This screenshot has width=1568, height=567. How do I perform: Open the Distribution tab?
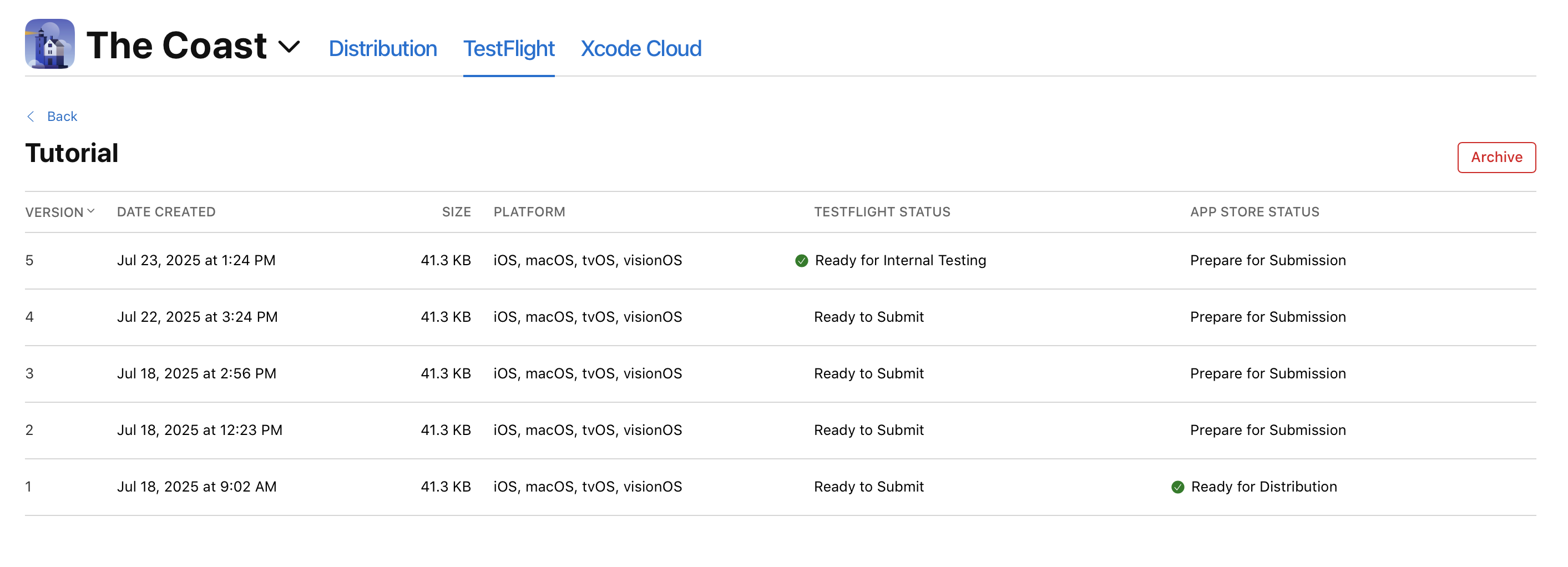pyautogui.click(x=382, y=49)
